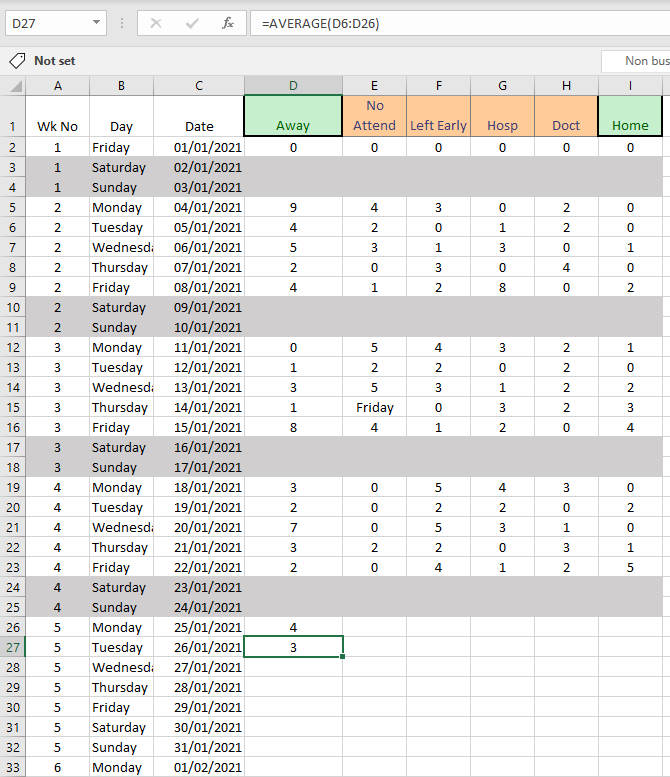Click Away value 7 in row 21
The width and height of the screenshot is (670, 777).
(x=293, y=527)
